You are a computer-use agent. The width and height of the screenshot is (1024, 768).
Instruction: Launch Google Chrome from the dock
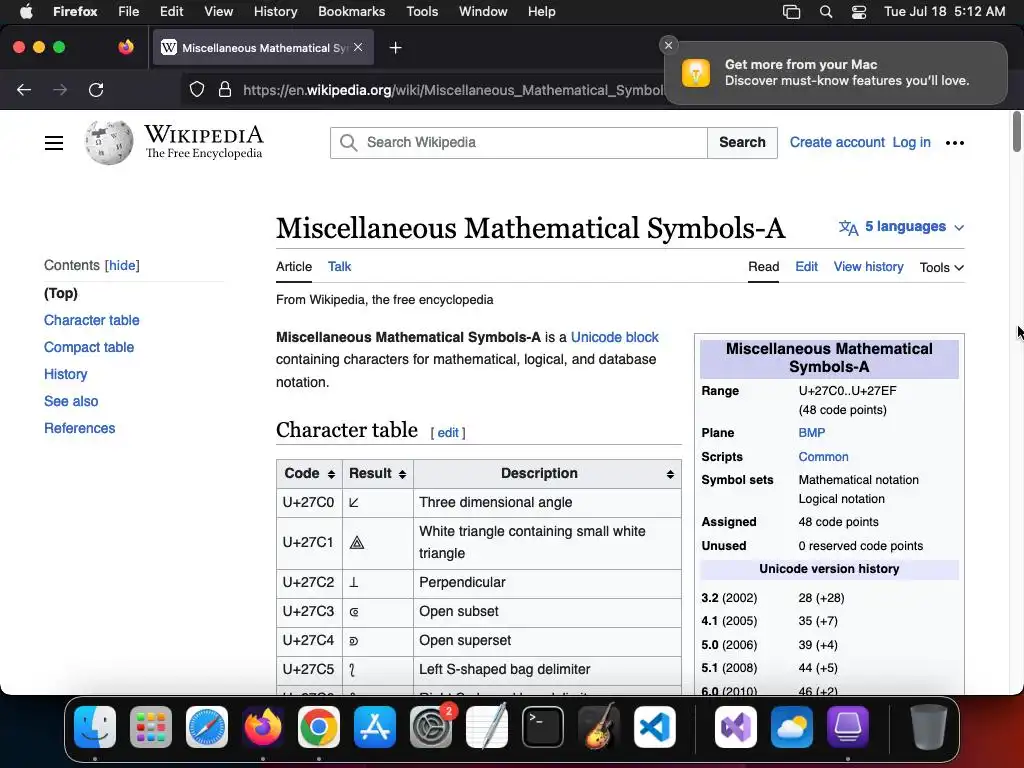coord(319,727)
